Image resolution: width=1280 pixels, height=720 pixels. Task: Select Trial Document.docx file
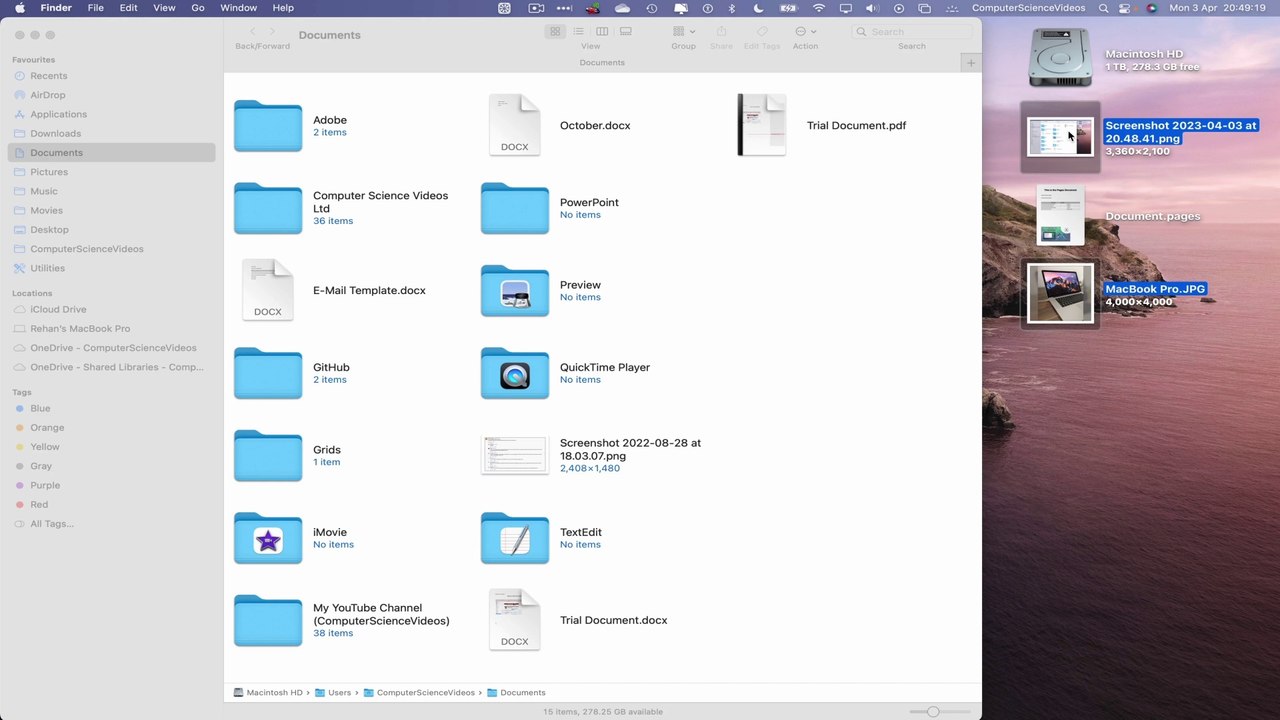(x=515, y=620)
